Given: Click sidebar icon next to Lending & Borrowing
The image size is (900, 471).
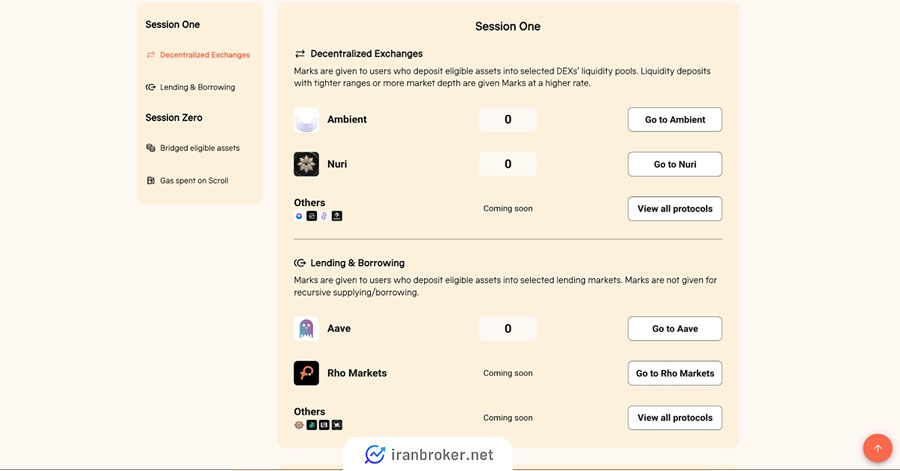Looking at the screenshot, I should pyautogui.click(x=150, y=87).
